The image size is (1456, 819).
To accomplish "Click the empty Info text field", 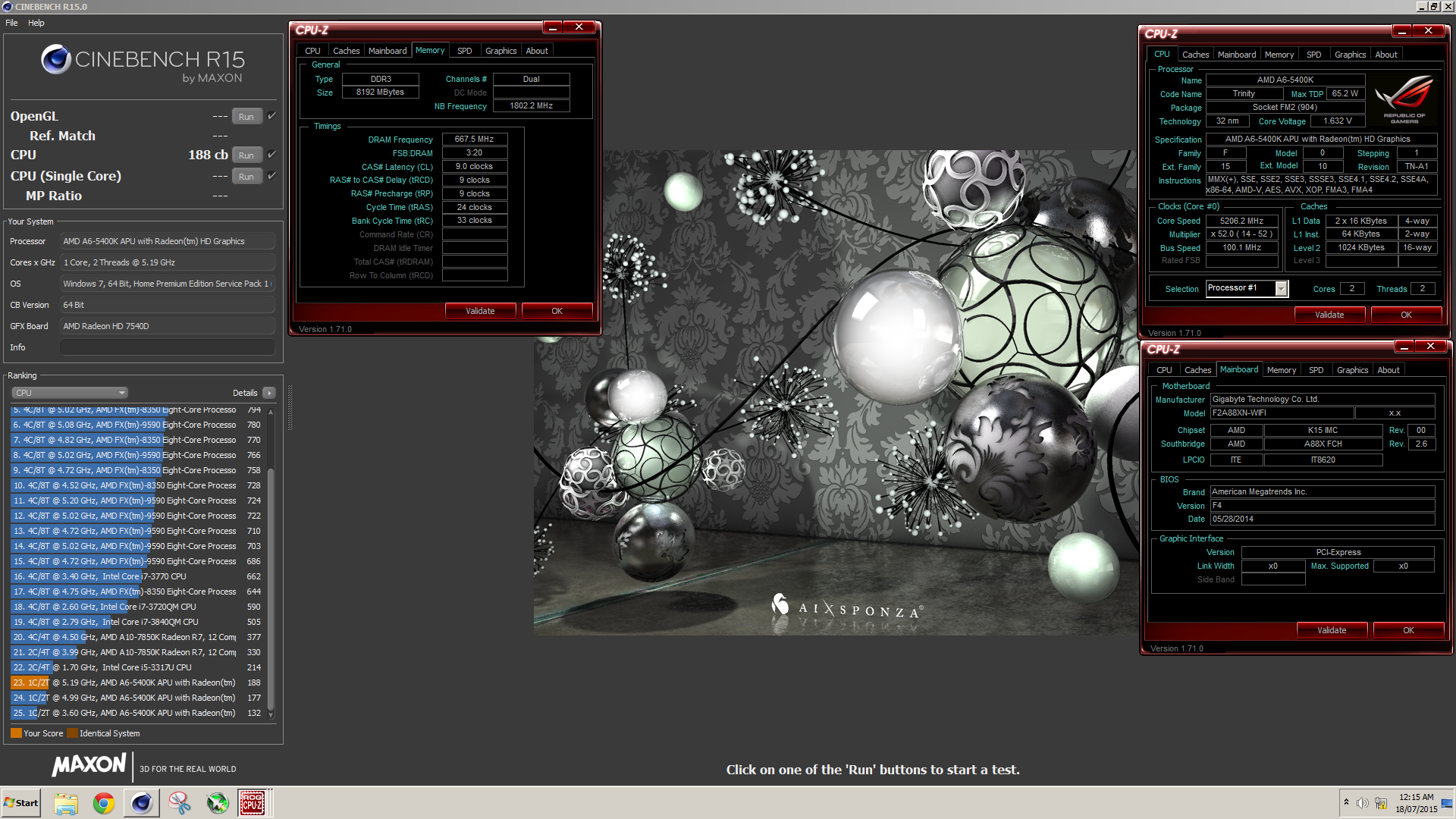I will click(167, 347).
